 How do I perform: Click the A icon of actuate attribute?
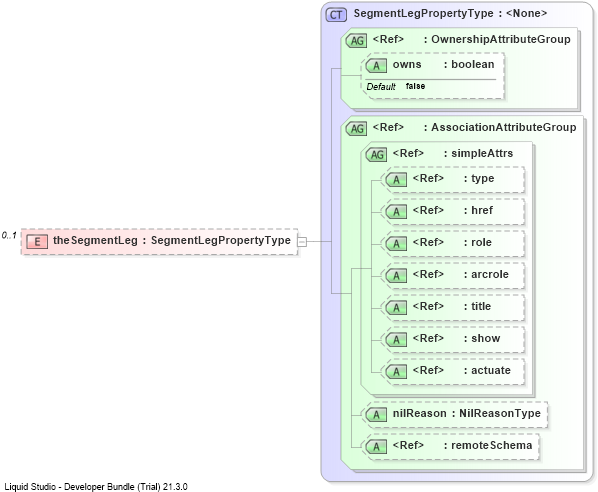point(396,372)
